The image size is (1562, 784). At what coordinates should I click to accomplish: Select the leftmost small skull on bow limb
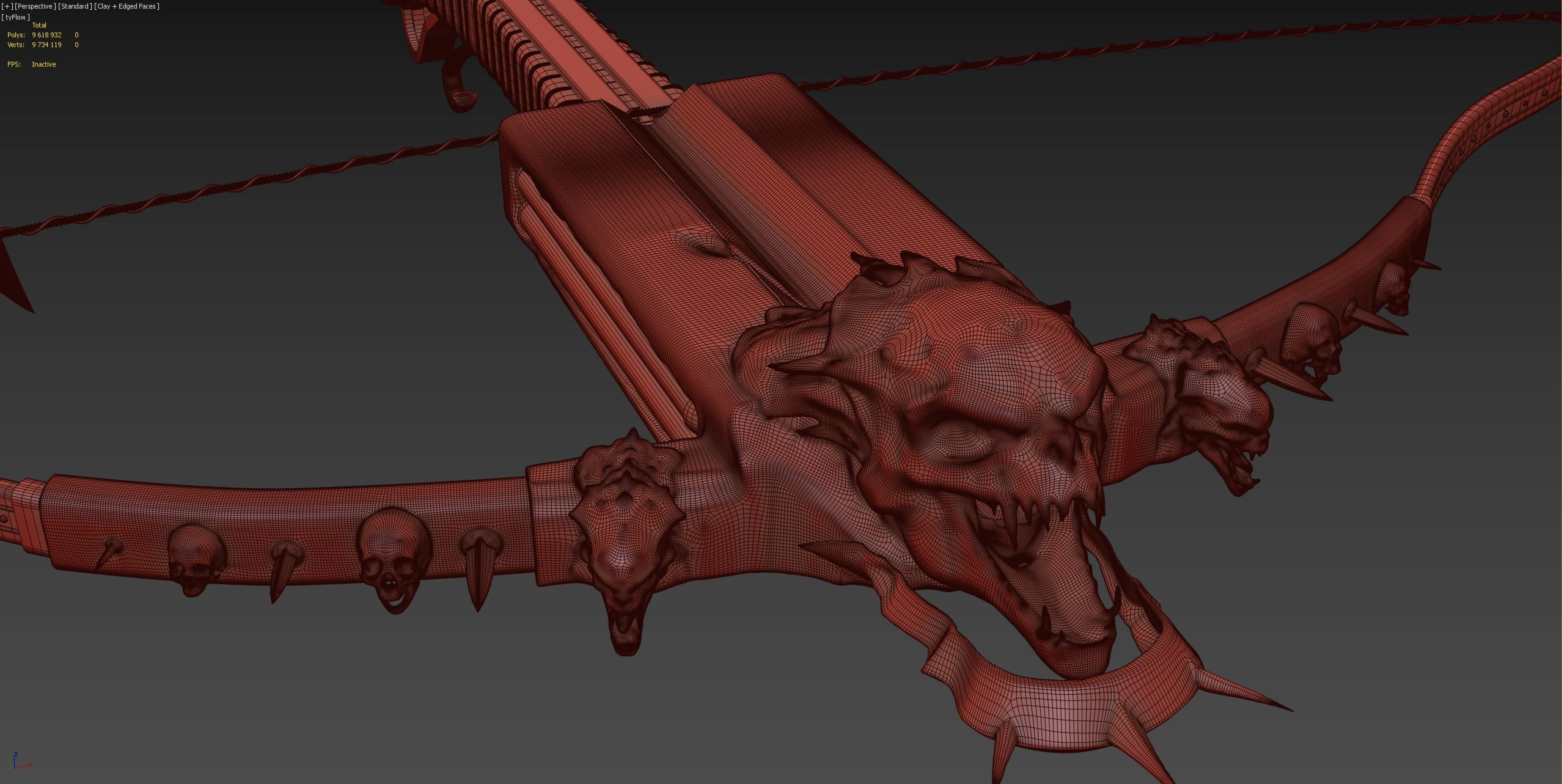(x=194, y=559)
